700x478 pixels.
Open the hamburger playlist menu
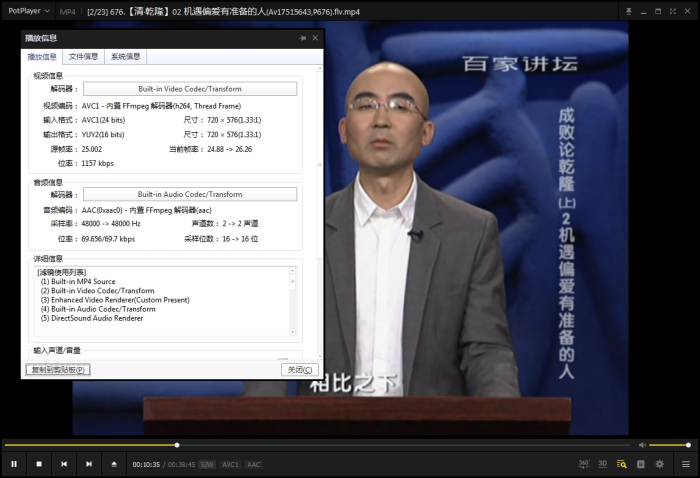pos(686,464)
